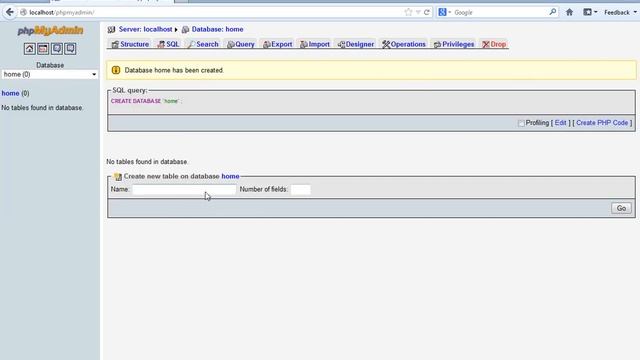Switch to the Designer tab

coord(356,44)
